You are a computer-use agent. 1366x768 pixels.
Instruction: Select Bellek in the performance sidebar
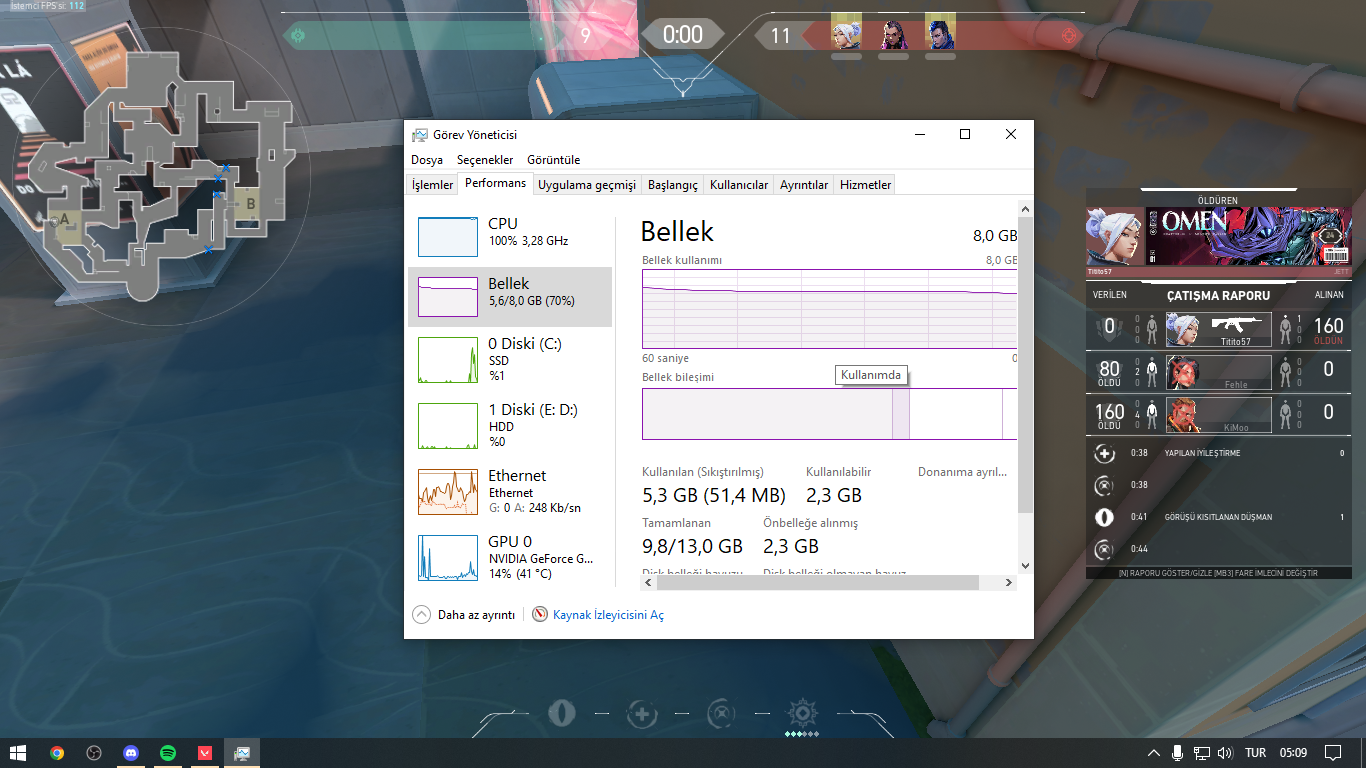510,297
